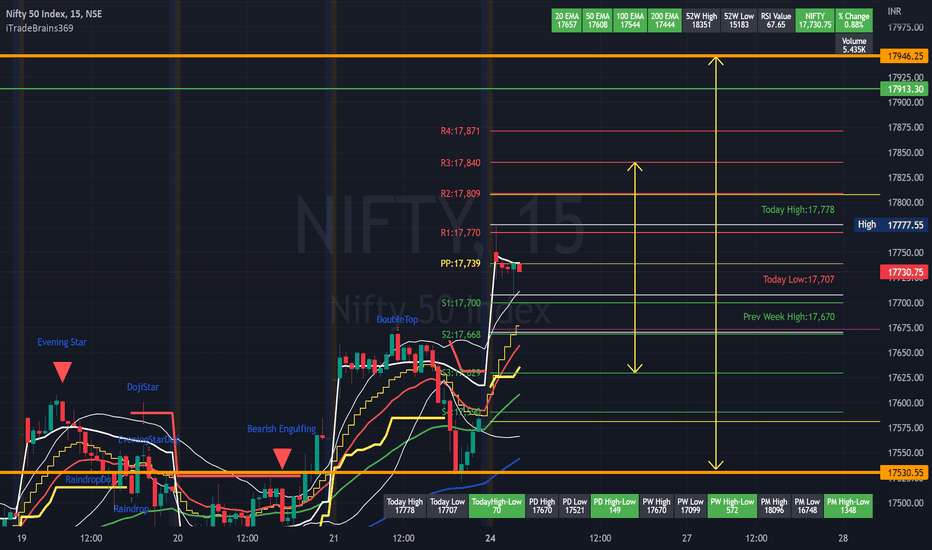932x550 pixels.
Task: Click the iTradeBrains369 author name
Action: coord(39,28)
